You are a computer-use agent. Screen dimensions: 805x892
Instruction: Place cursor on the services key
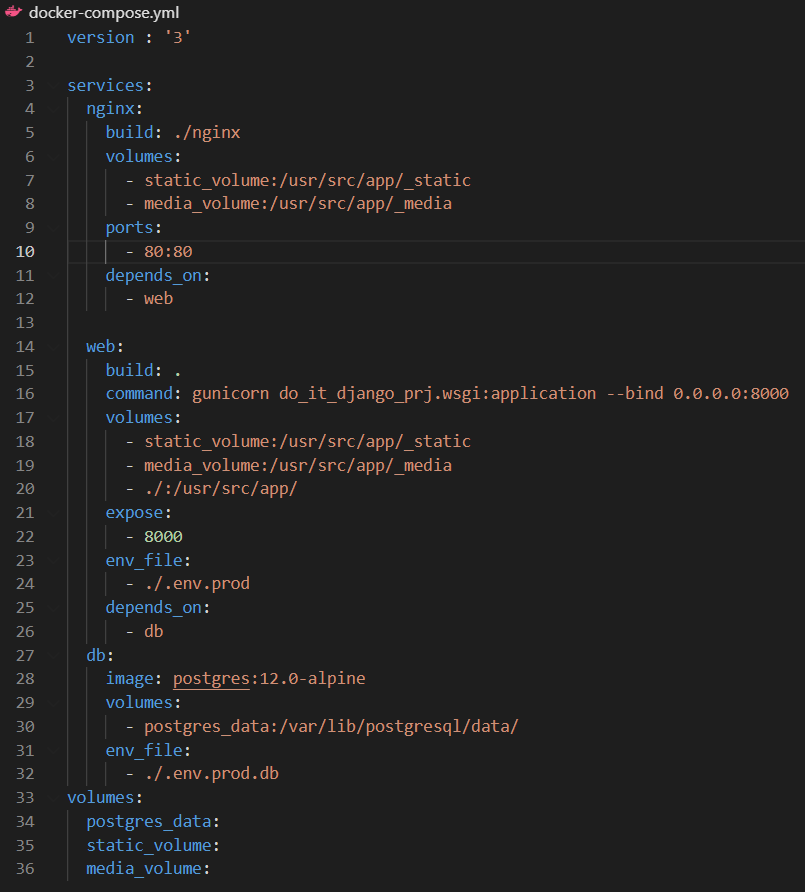tap(108, 85)
